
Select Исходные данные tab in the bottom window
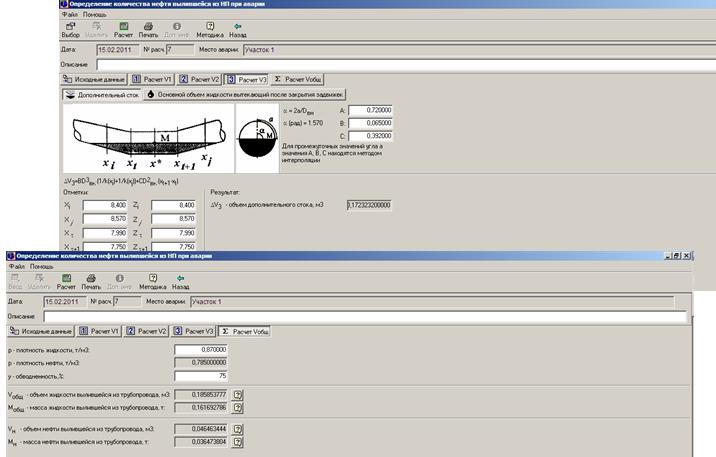40,330
